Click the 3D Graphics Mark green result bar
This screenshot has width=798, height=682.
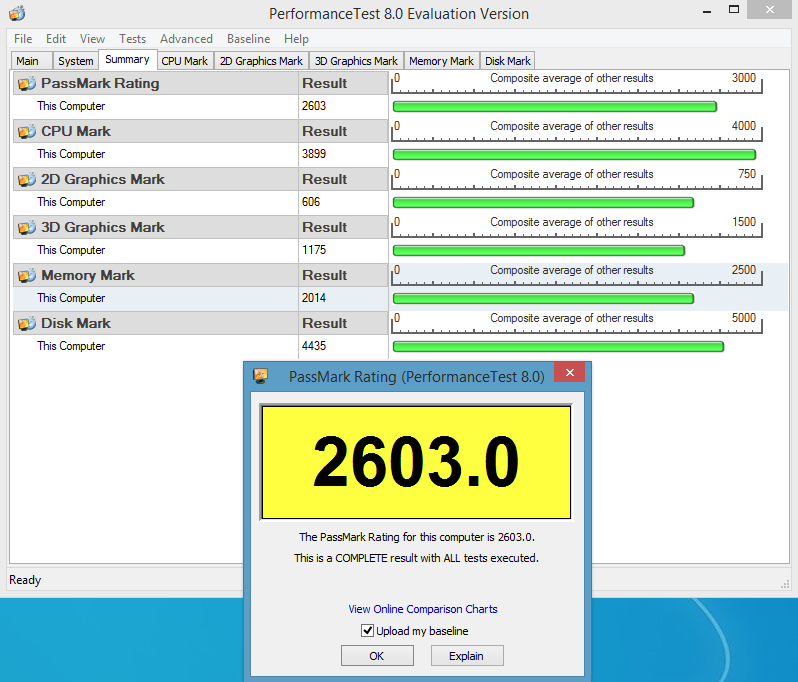coord(538,250)
